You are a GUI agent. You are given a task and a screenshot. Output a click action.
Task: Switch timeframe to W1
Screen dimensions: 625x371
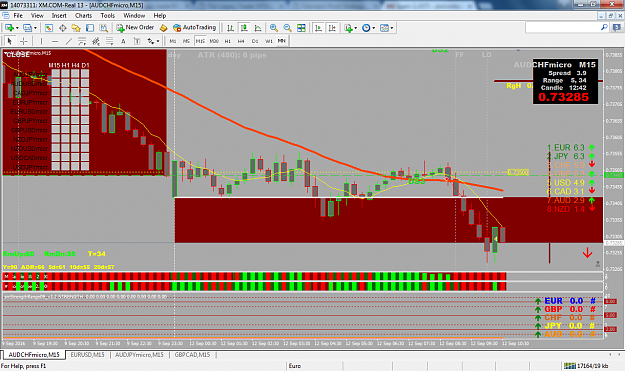(269, 41)
